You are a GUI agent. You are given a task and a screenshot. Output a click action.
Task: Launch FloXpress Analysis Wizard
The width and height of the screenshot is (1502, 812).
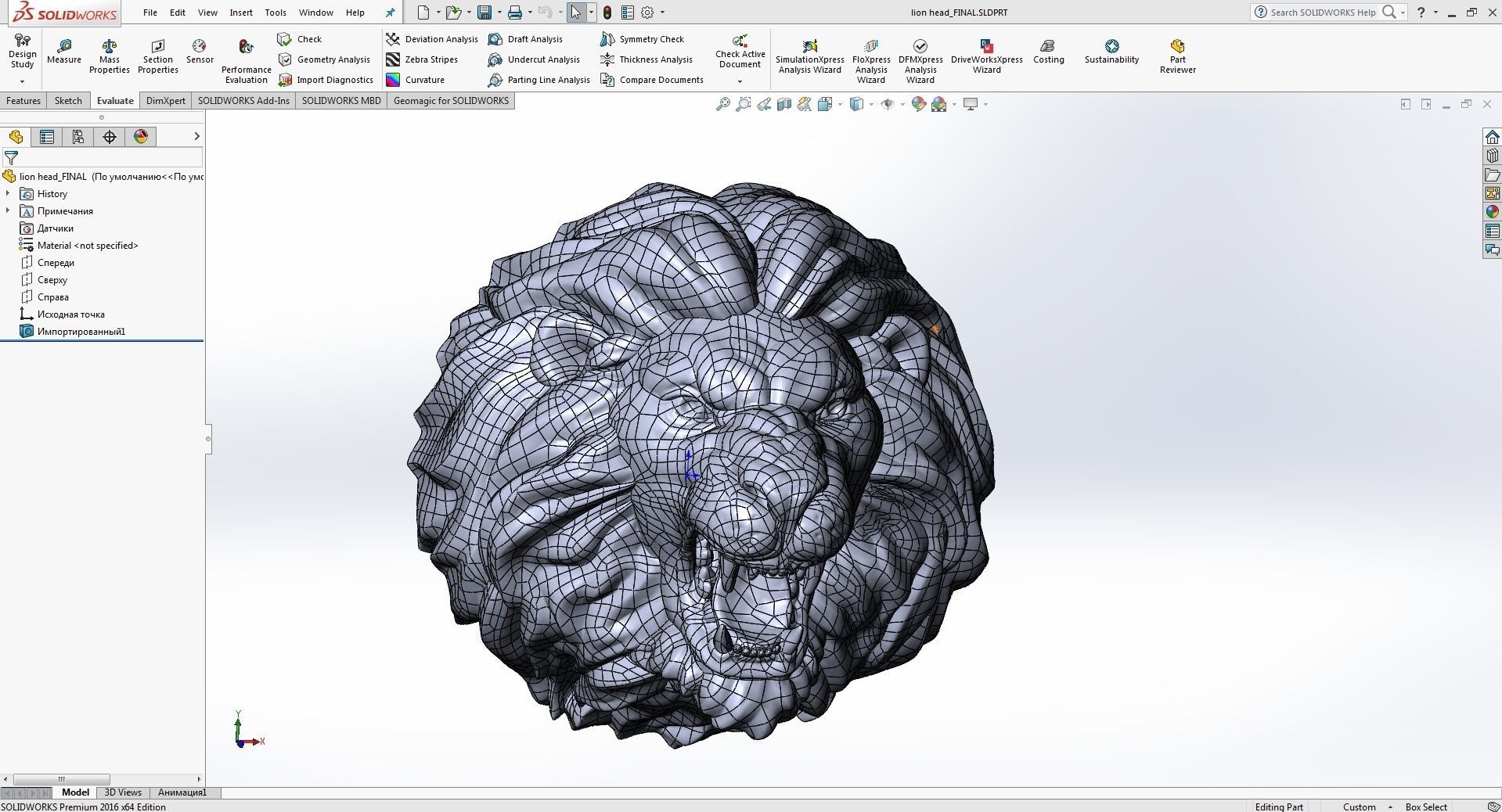click(871, 62)
